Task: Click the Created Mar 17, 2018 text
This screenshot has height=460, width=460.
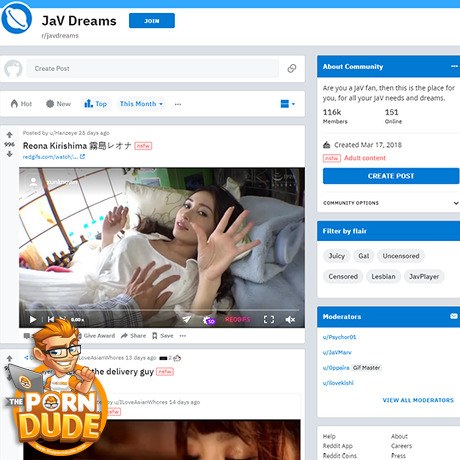Action: coord(368,145)
